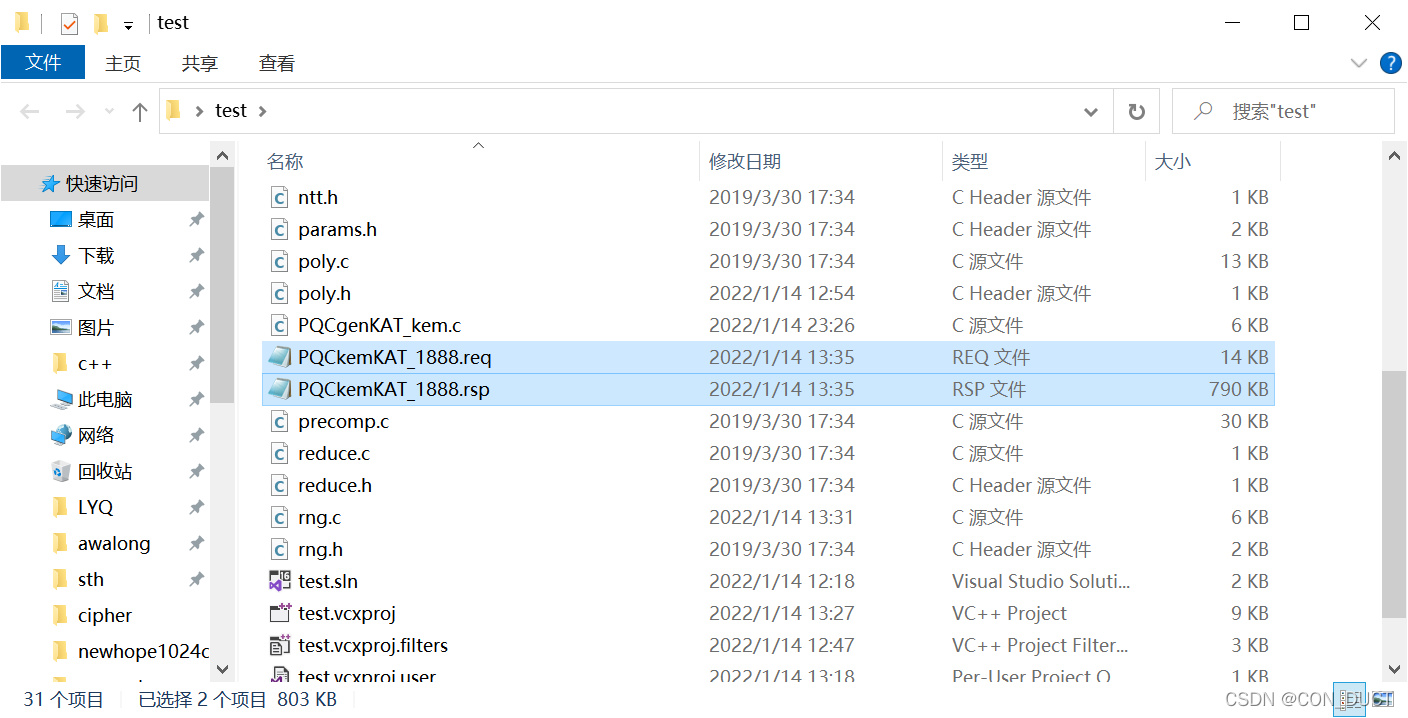Go back to previous folder
Viewport: 1408px width, 718px height.
pyautogui.click(x=30, y=112)
